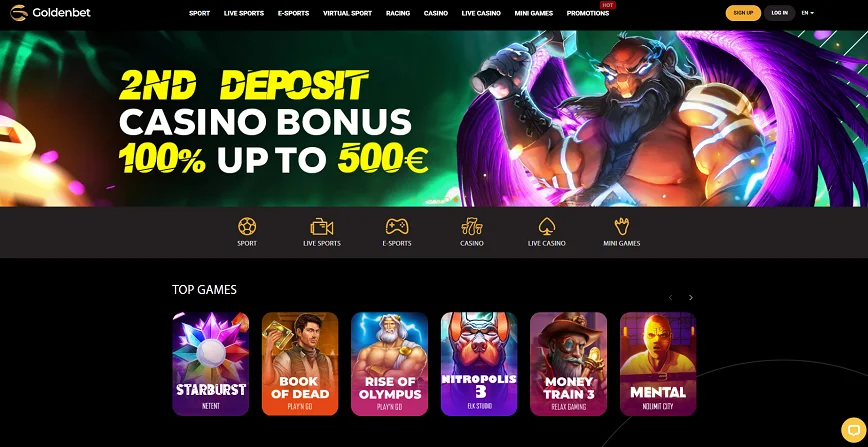
Task: Select the Live Sports camera icon
Action: click(x=322, y=227)
